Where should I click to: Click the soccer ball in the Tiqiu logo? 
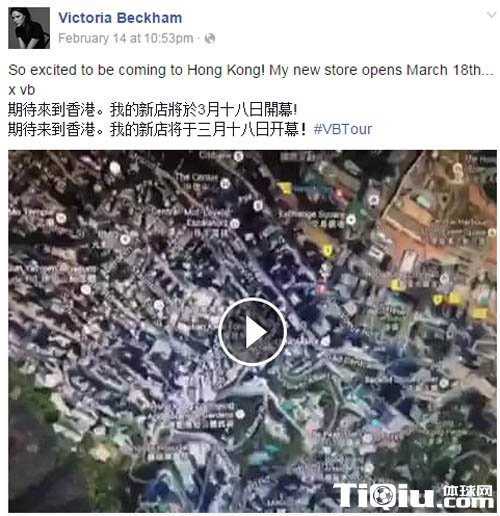(x=382, y=496)
